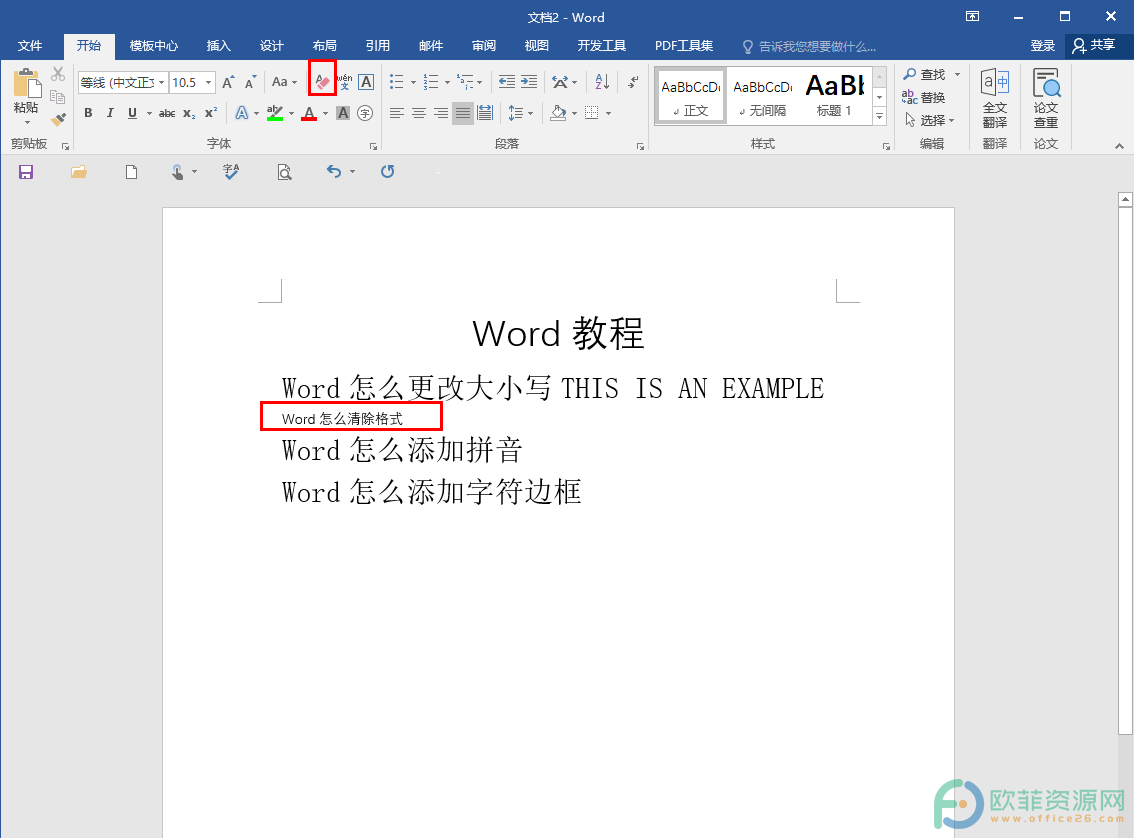Click the Clear All Formatting eraser icon
Image resolution: width=1134 pixels, height=838 pixels.
point(323,82)
